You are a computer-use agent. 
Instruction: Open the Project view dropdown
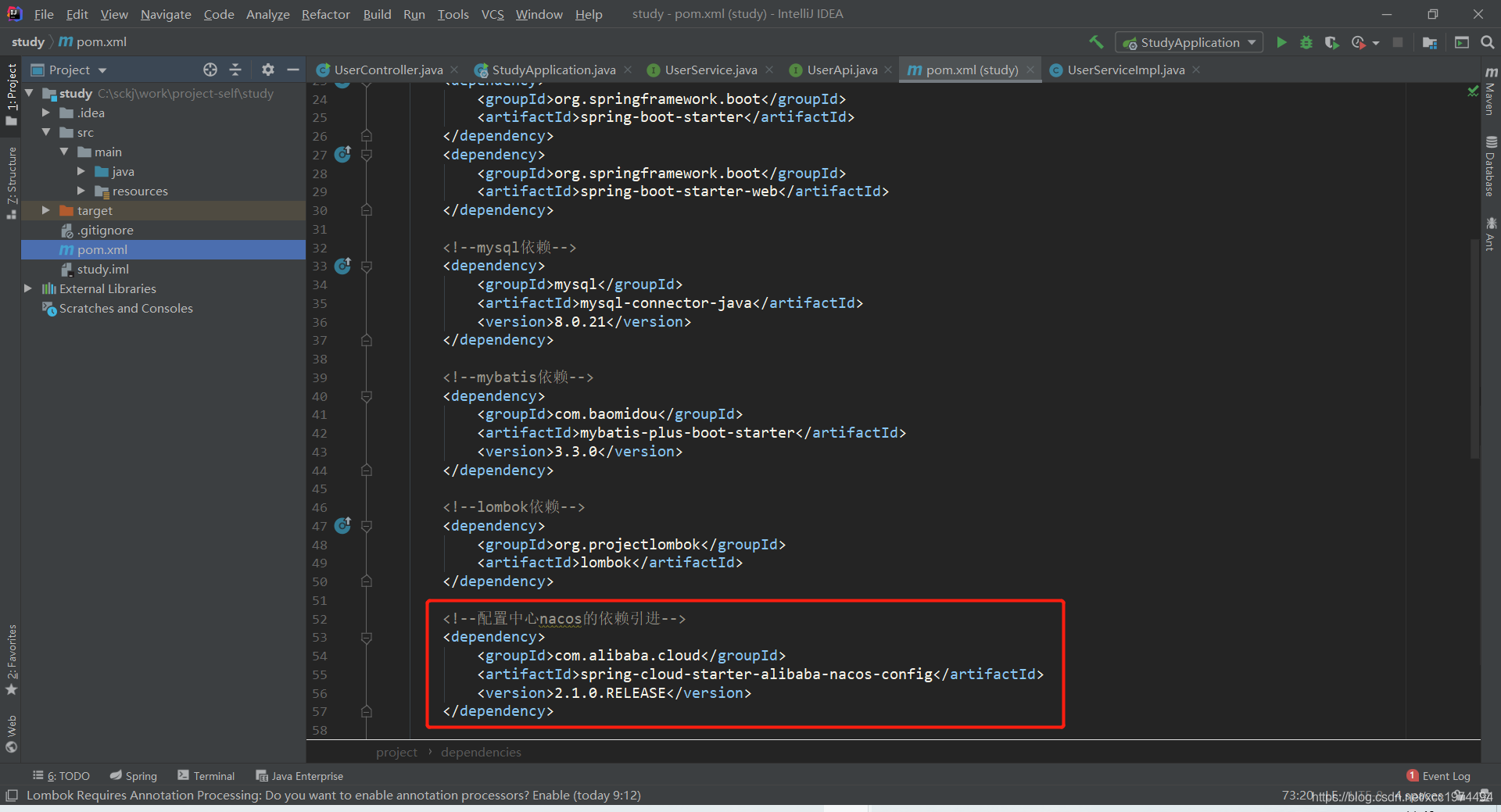tap(69, 70)
